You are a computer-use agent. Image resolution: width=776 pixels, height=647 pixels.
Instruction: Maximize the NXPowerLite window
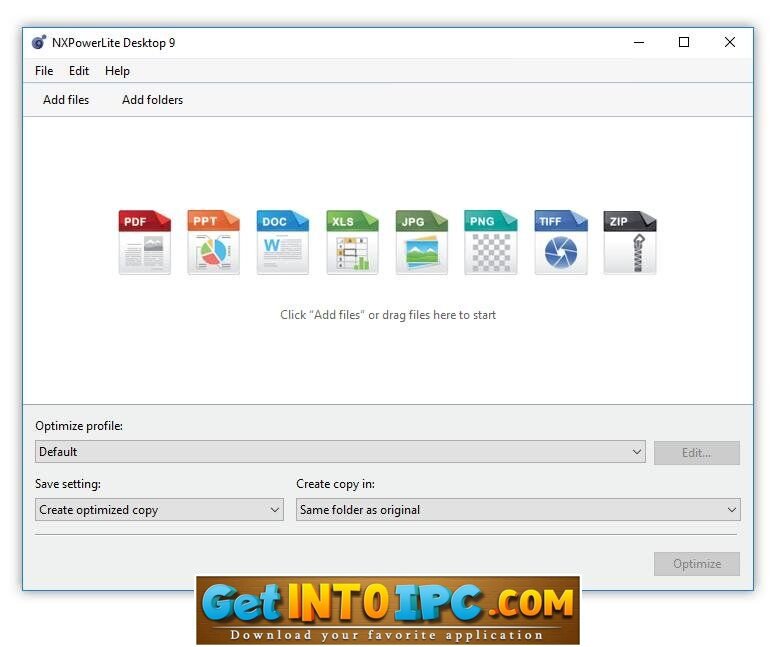coord(684,43)
